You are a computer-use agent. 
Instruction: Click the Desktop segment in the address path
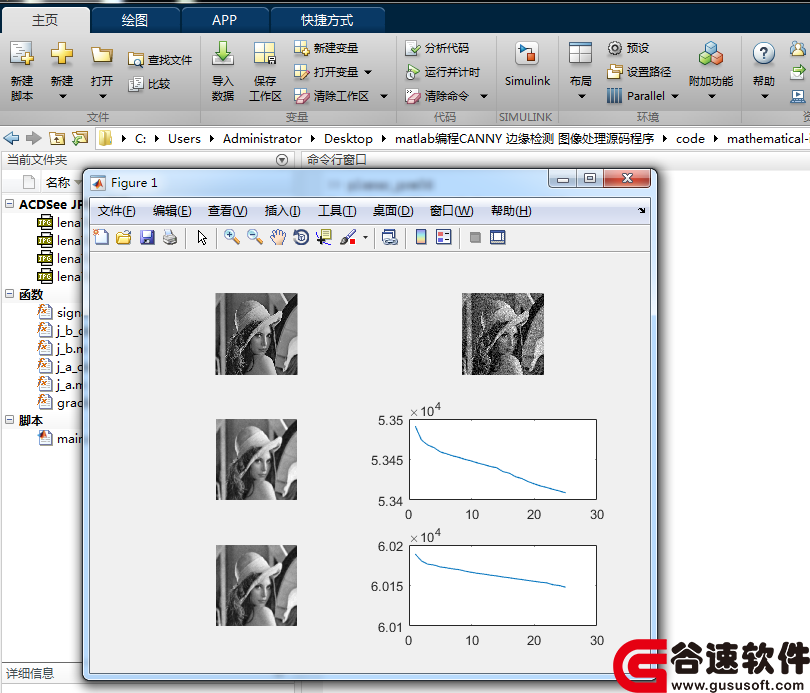click(348, 139)
